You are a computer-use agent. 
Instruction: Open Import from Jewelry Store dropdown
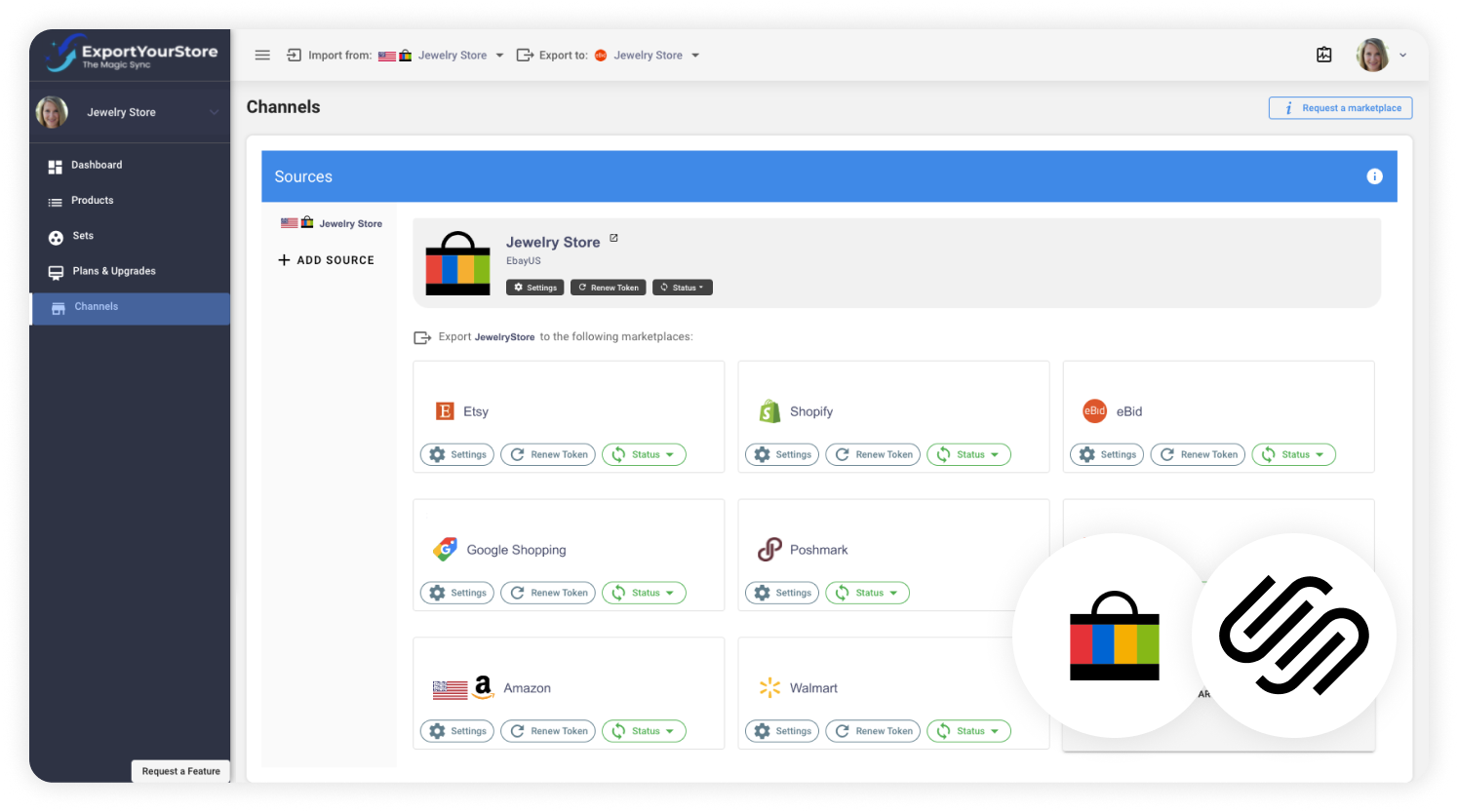(x=442, y=56)
